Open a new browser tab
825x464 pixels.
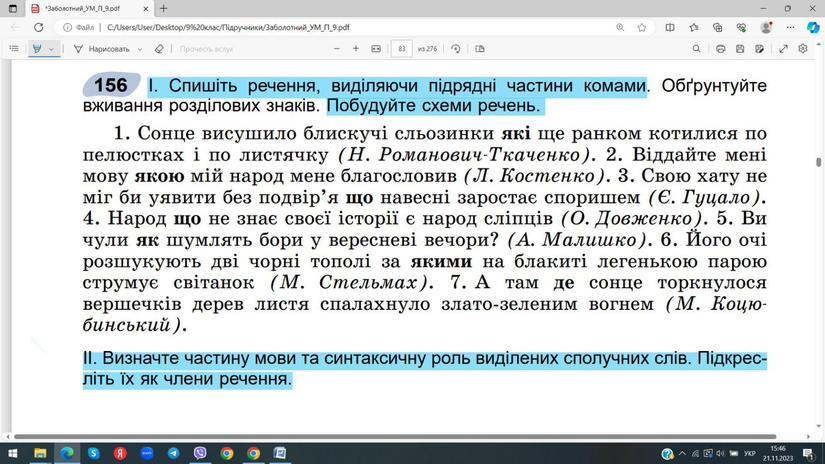163,9
